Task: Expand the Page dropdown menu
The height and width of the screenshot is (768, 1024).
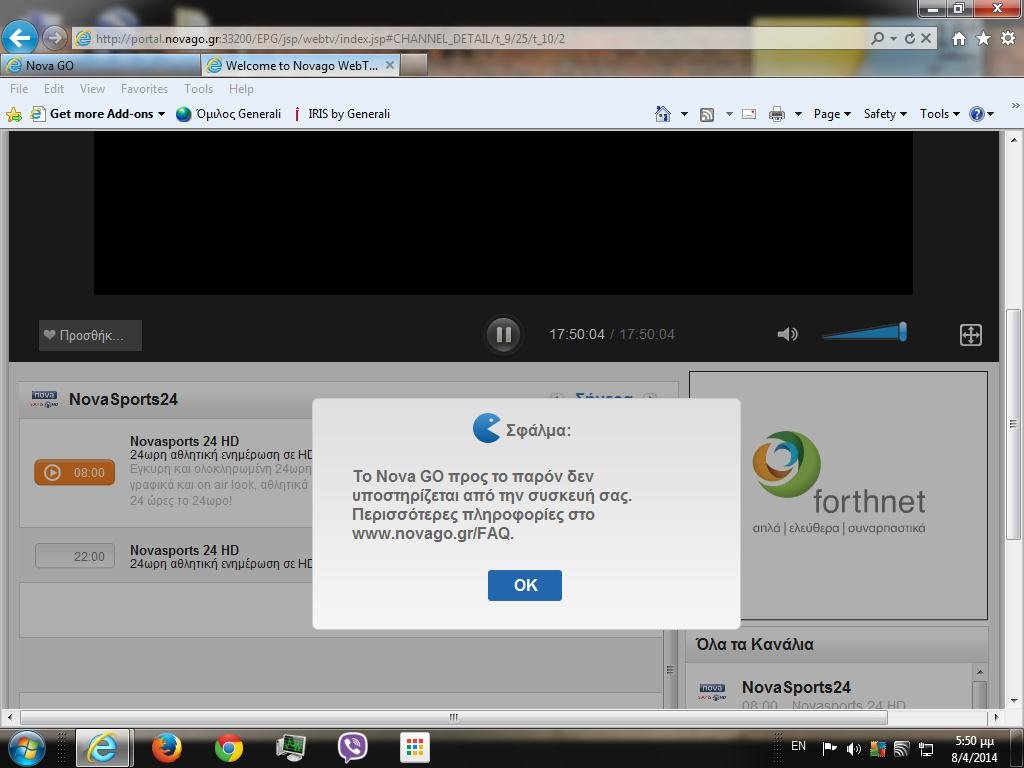Action: click(831, 114)
